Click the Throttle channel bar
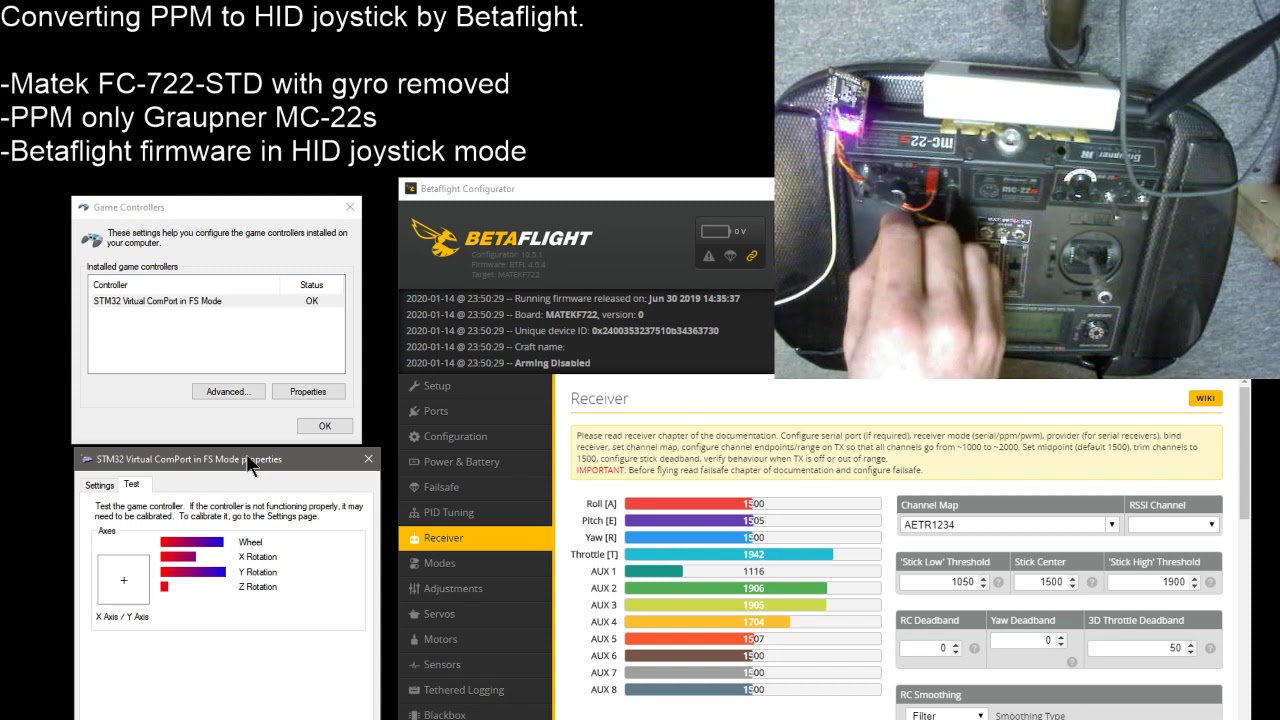The image size is (1280, 720). click(753, 554)
